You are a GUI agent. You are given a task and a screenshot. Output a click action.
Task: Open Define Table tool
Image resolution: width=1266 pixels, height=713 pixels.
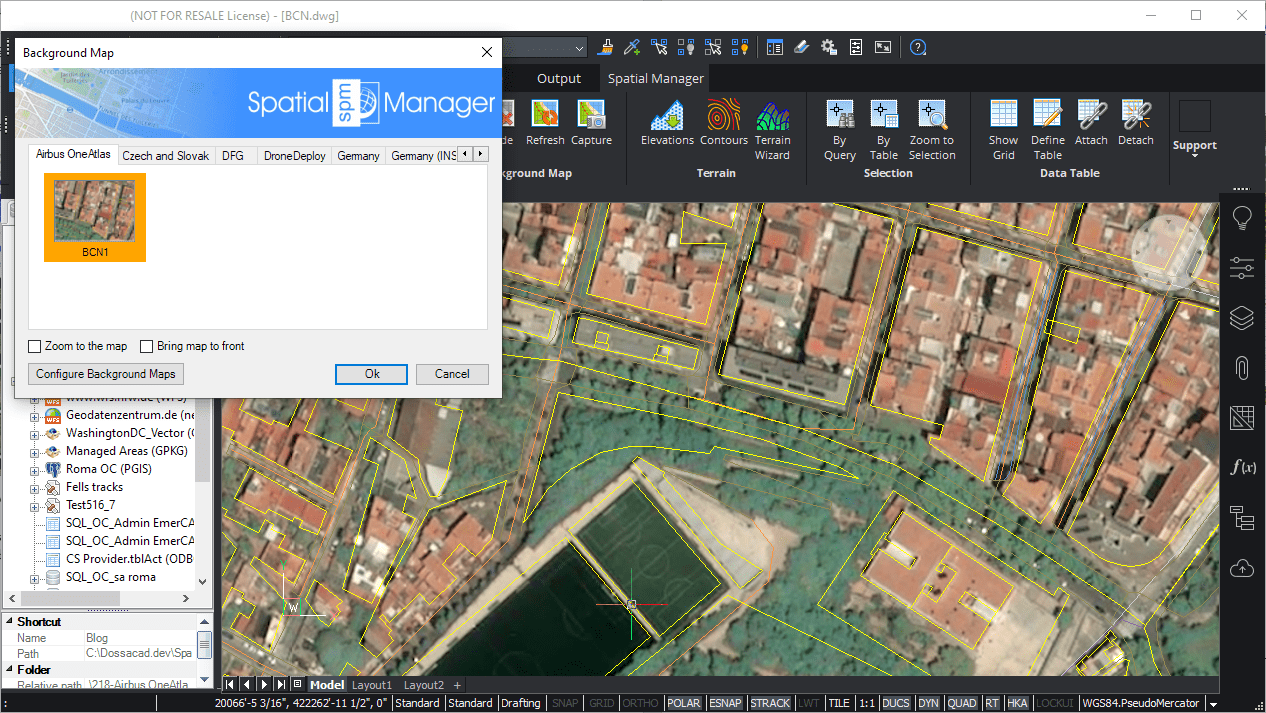point(1048,130)
